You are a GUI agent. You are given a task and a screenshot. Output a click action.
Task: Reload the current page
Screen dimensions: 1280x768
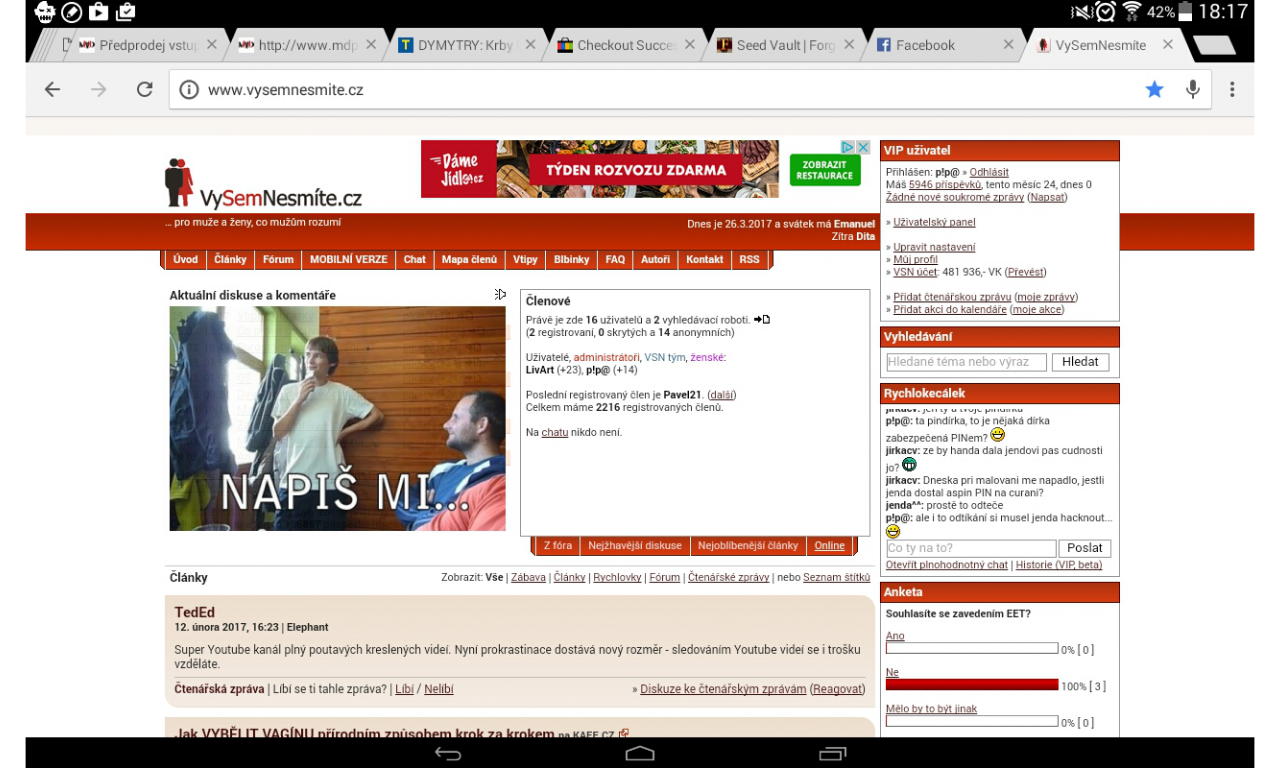coord(145,90)
